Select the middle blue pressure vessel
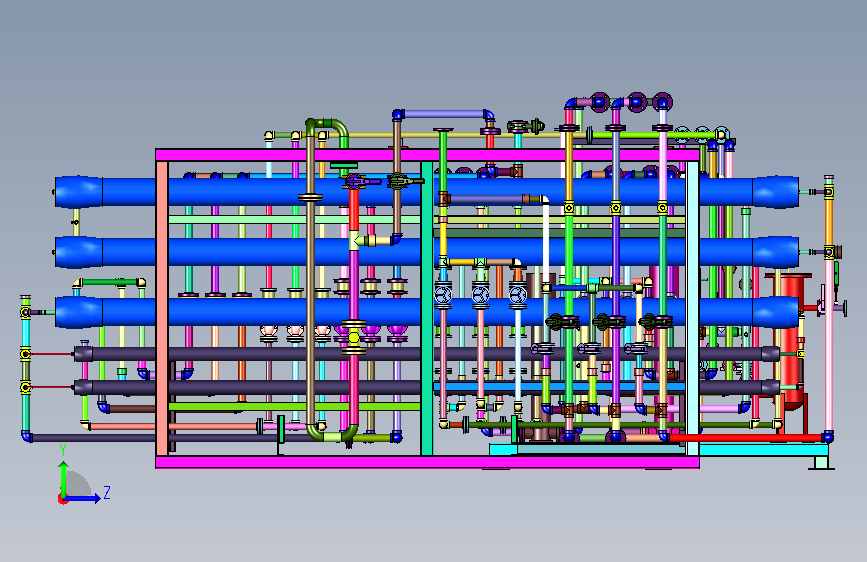 (426, 251)
